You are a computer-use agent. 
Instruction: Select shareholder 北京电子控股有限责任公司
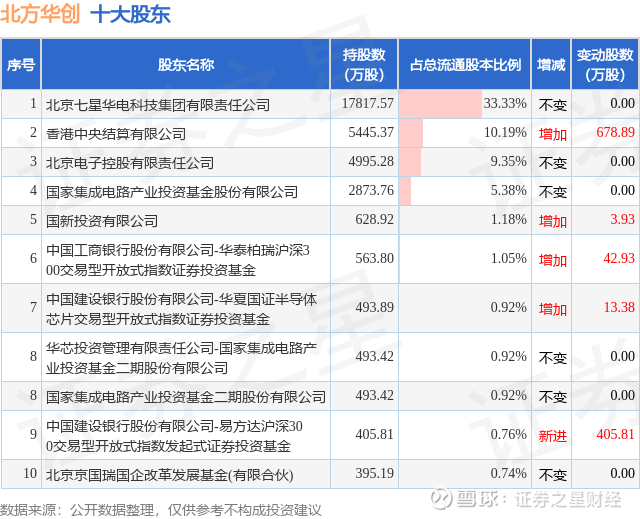130,163
